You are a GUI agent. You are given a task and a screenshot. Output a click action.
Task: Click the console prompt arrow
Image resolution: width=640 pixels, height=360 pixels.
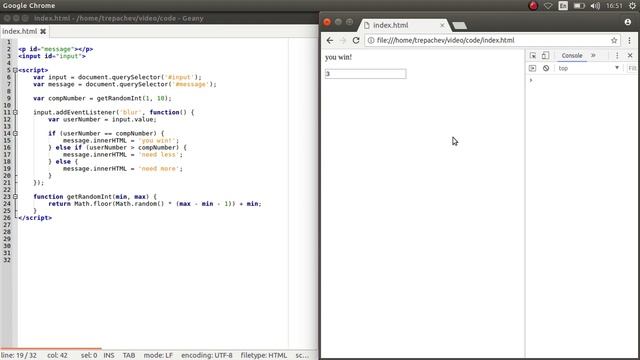pyautogui.click(x=531, y=80)
